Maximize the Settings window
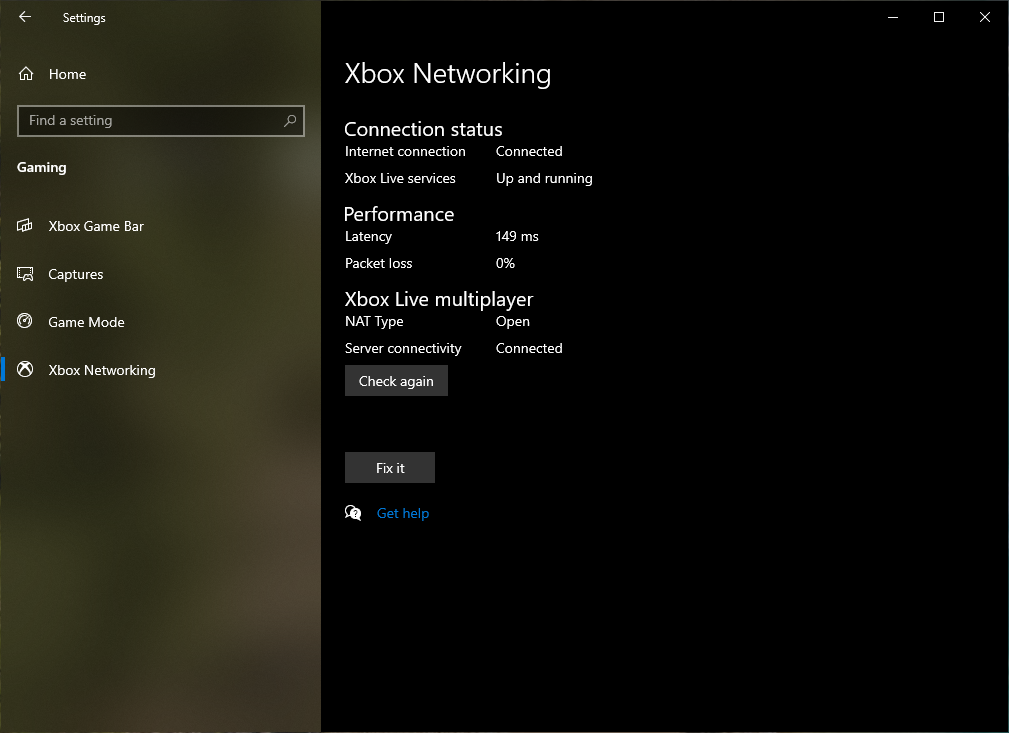The image size is (1009, 733). (938, 17)
